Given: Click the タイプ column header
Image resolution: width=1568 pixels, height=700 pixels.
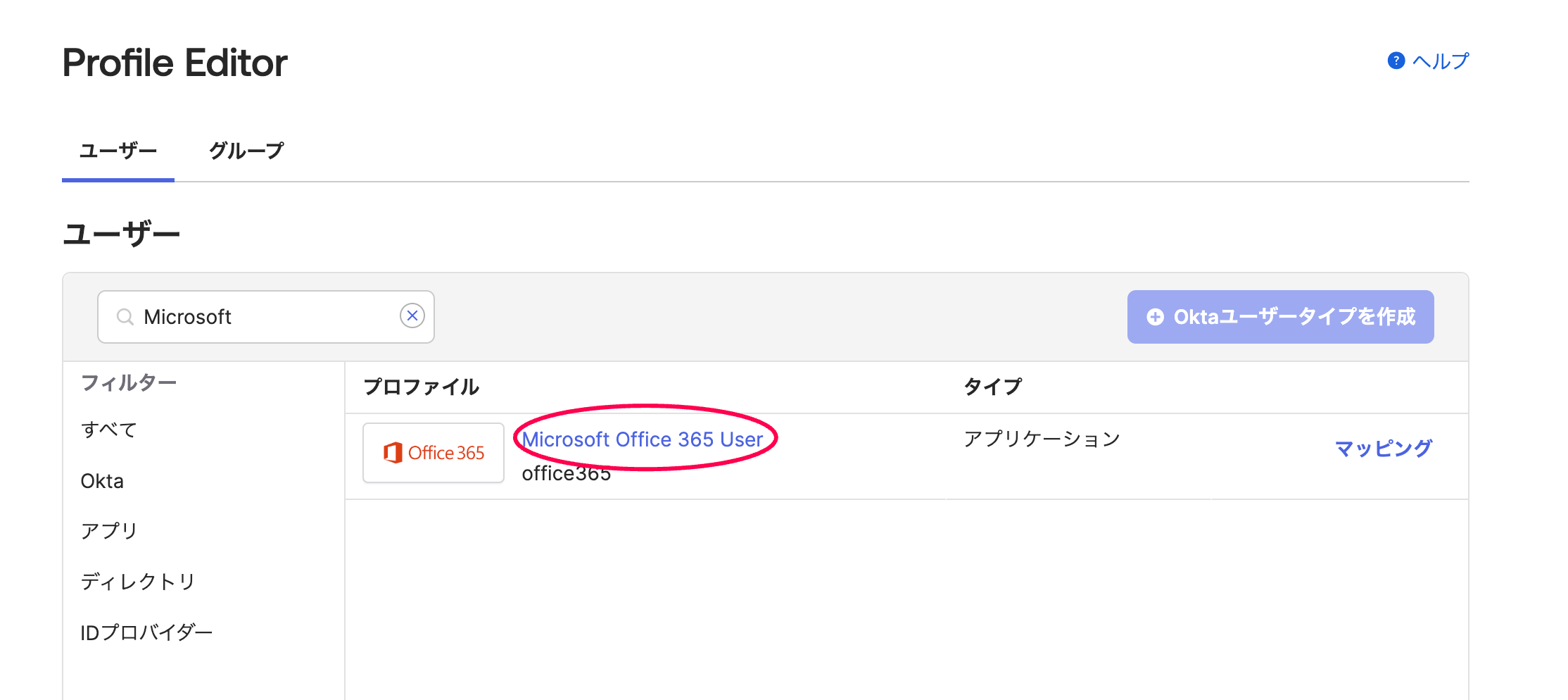Looking at the screenshot, I should (x=992, y=387).
